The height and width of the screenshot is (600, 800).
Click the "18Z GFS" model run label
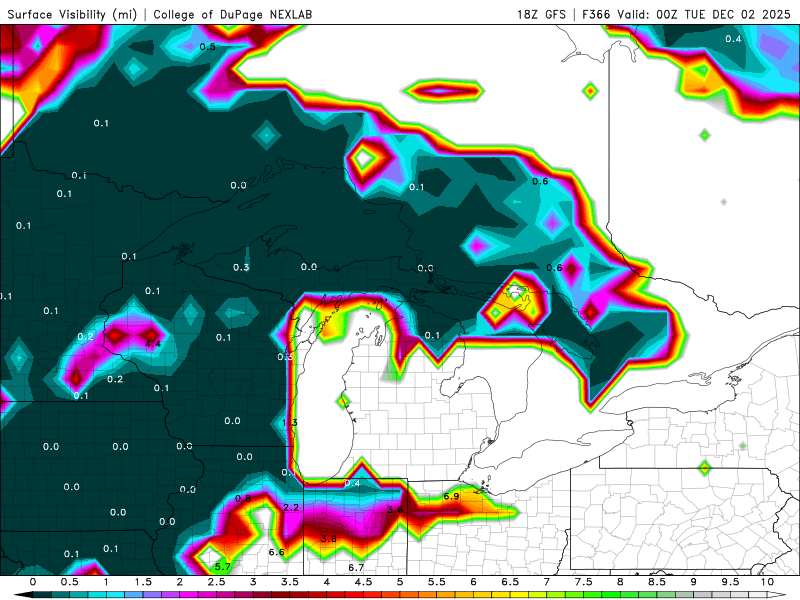(541, 14)
